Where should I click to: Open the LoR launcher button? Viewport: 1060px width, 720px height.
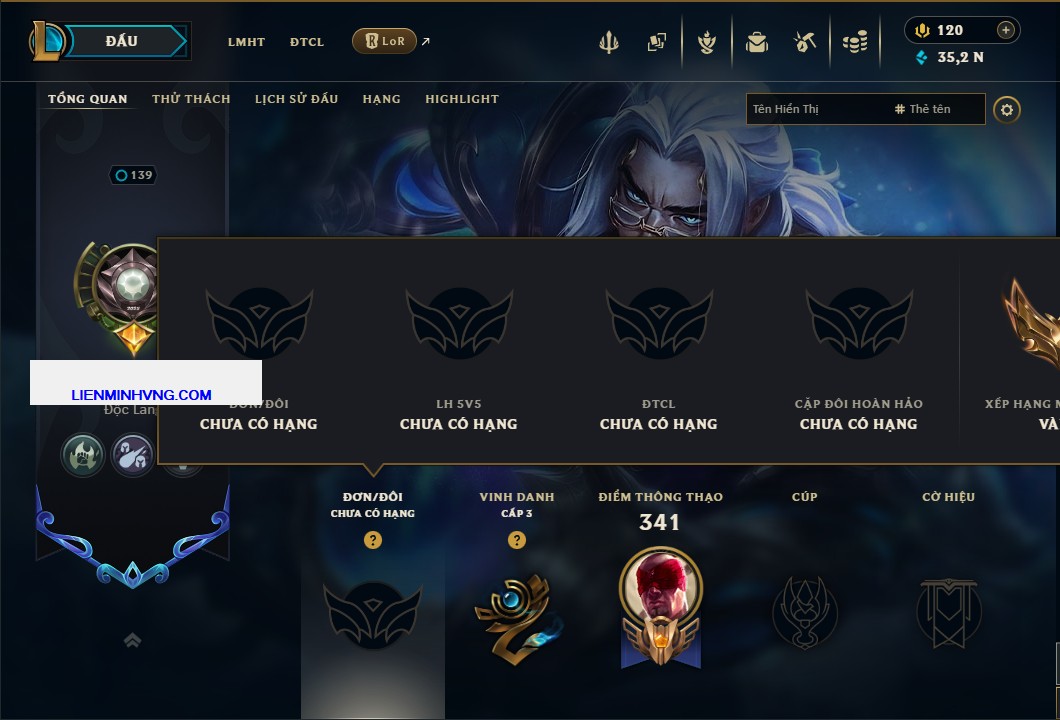pyautogui.click(x=384, y=41)
